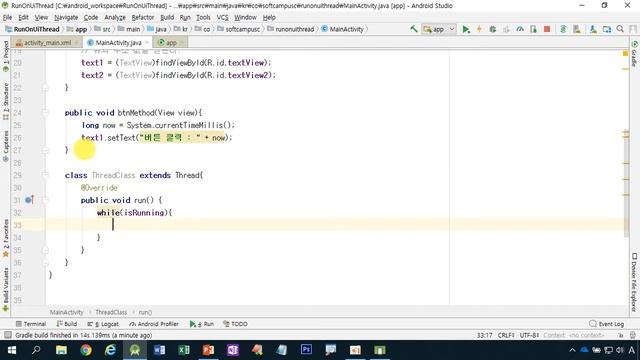
Task: Open Photoshop from the taskbar
Action: [306, 350]
